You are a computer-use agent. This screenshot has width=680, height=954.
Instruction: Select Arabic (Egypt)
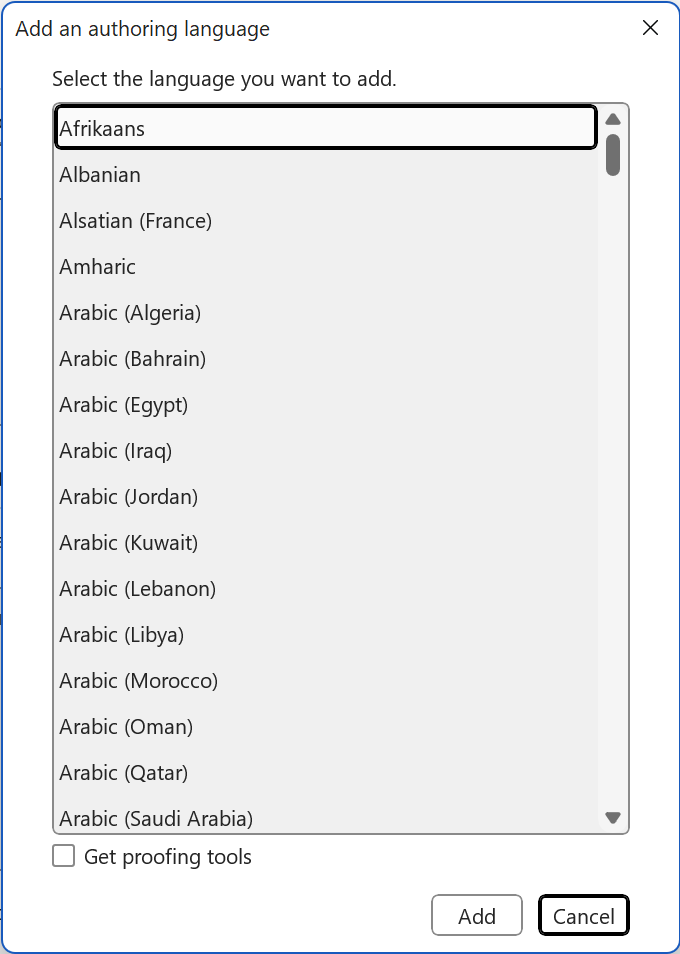(326, 405)
